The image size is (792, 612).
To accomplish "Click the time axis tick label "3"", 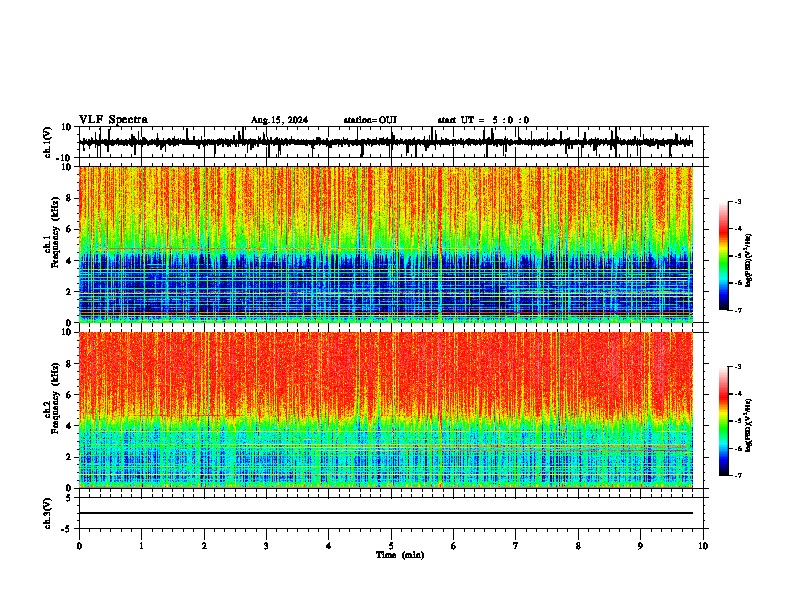I will [266, 546].
